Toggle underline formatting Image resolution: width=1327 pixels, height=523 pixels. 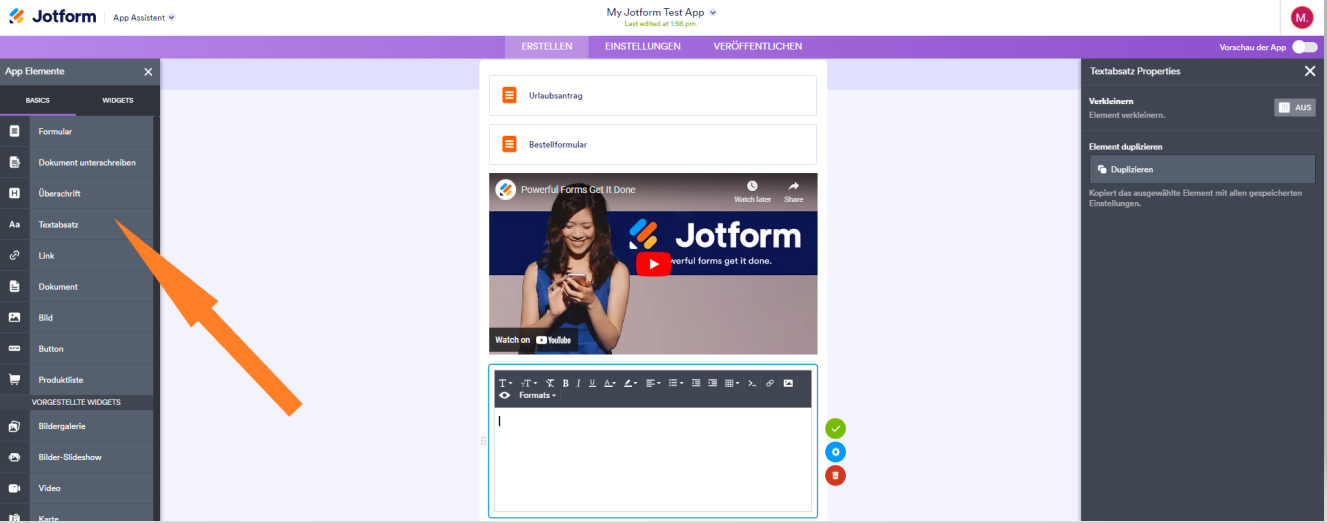[x=592, y=383]
